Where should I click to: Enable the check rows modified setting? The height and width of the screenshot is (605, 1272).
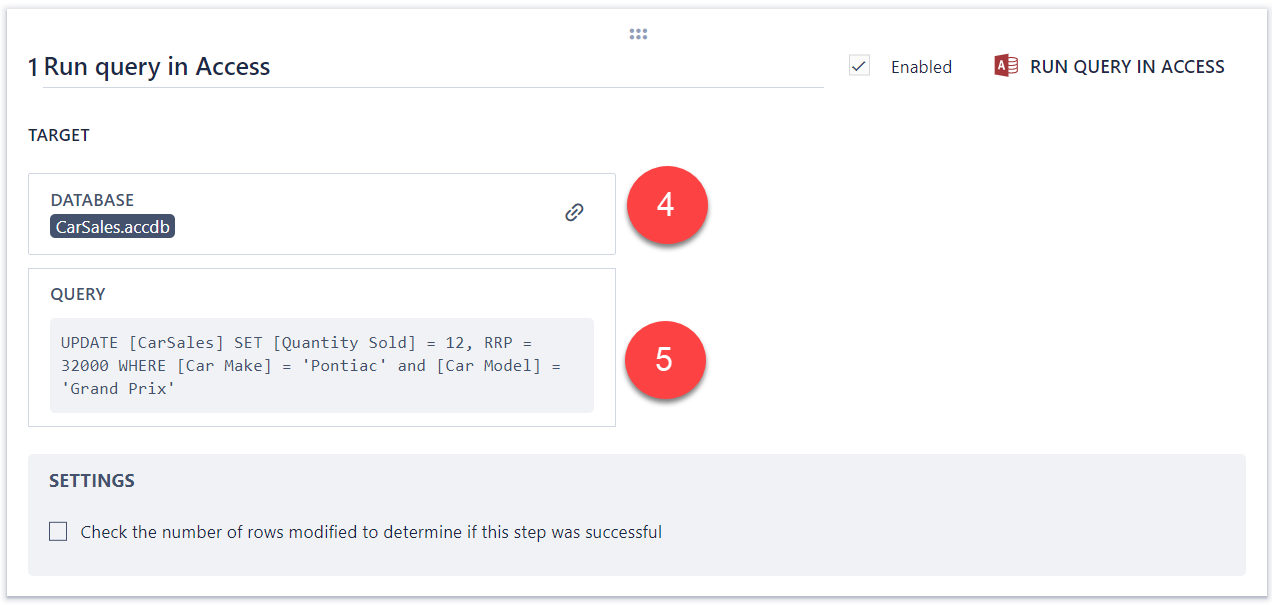tap(58, 531)
